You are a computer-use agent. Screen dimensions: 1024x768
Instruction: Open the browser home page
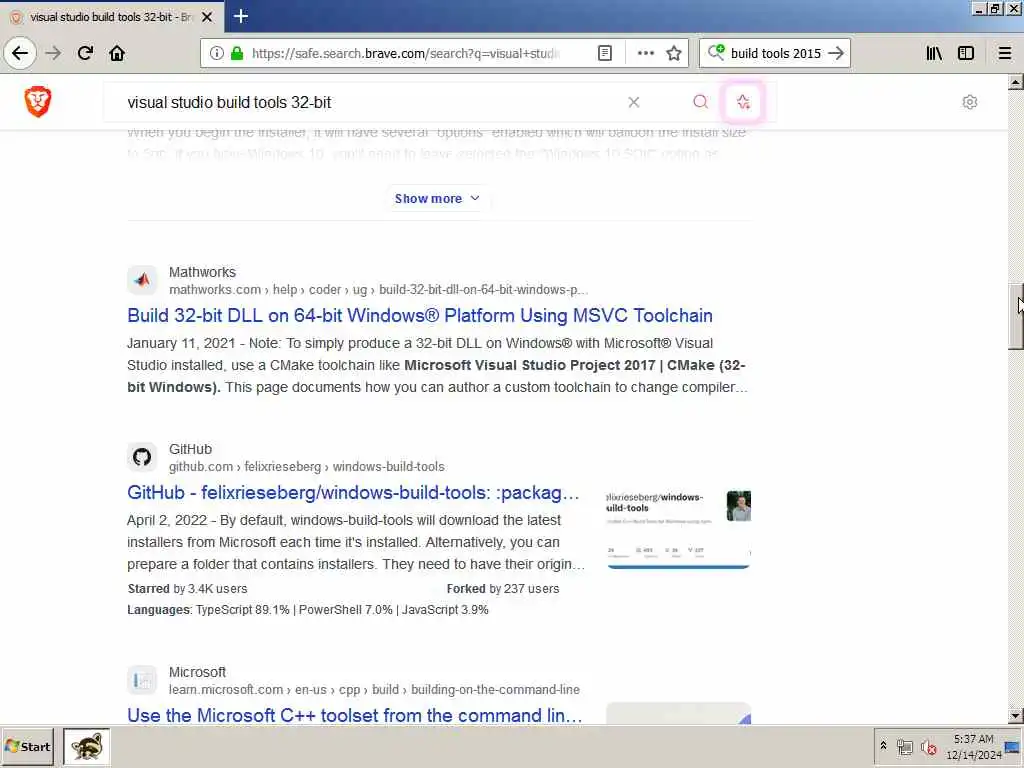[x=117, y=53]
